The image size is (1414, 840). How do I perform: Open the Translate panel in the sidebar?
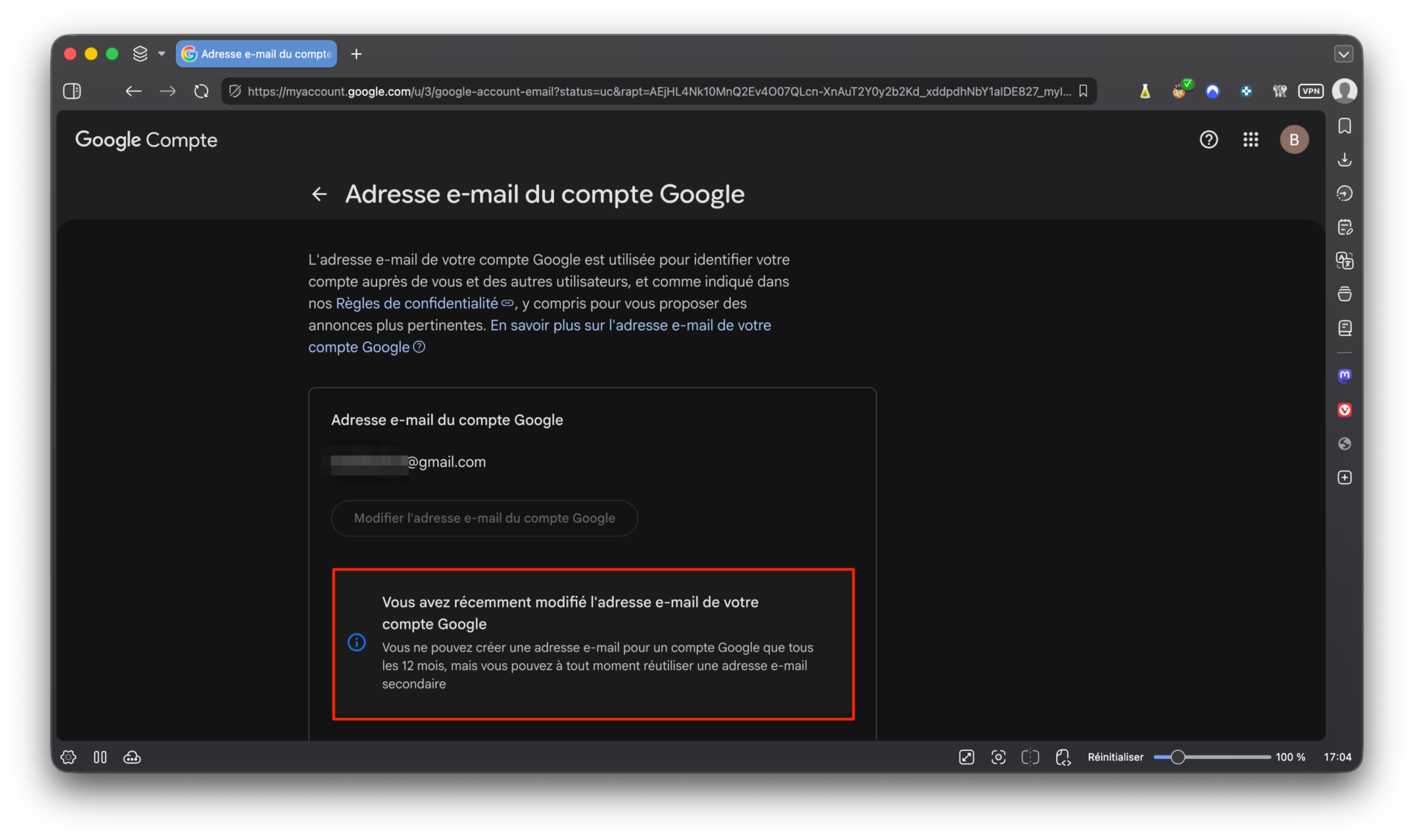coord(1345,261)
